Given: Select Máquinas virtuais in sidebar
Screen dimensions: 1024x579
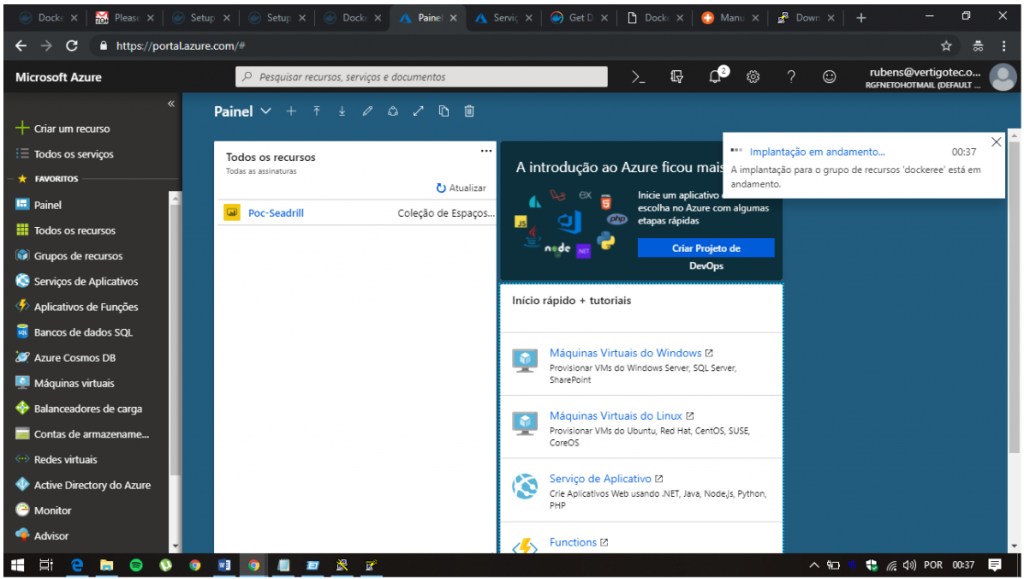Looking at the screenshot, I should click(x=74, y=383).
